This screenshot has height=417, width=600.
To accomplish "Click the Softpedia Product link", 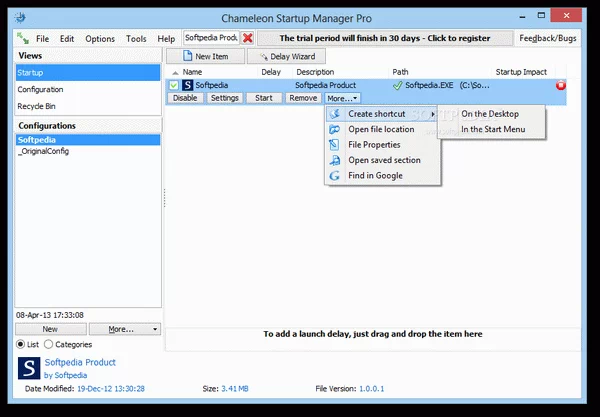I will tap(80, 362).
